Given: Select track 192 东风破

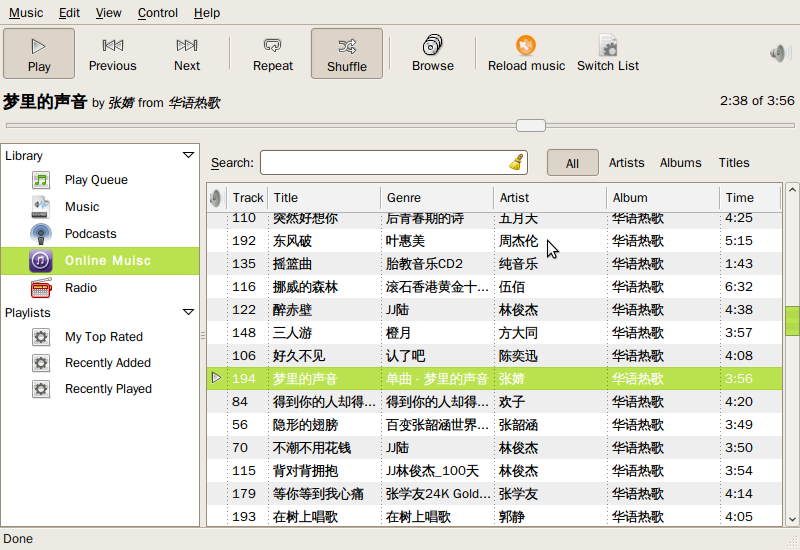Looking at the screenshot, I should pyautogui.click(x=494, y=241).
